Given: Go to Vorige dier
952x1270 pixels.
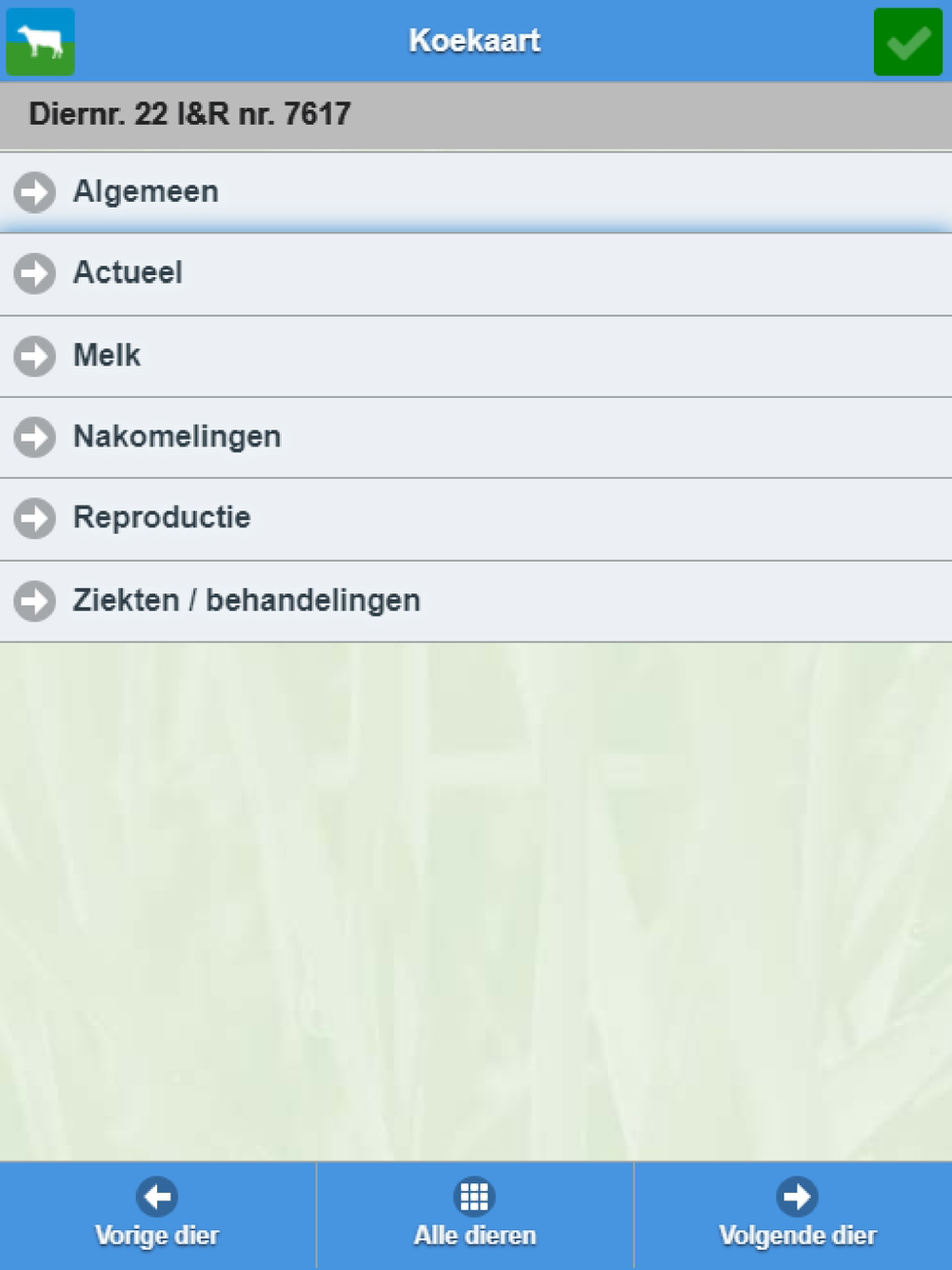Looking at the screenshot, I should coord(157,1235).
